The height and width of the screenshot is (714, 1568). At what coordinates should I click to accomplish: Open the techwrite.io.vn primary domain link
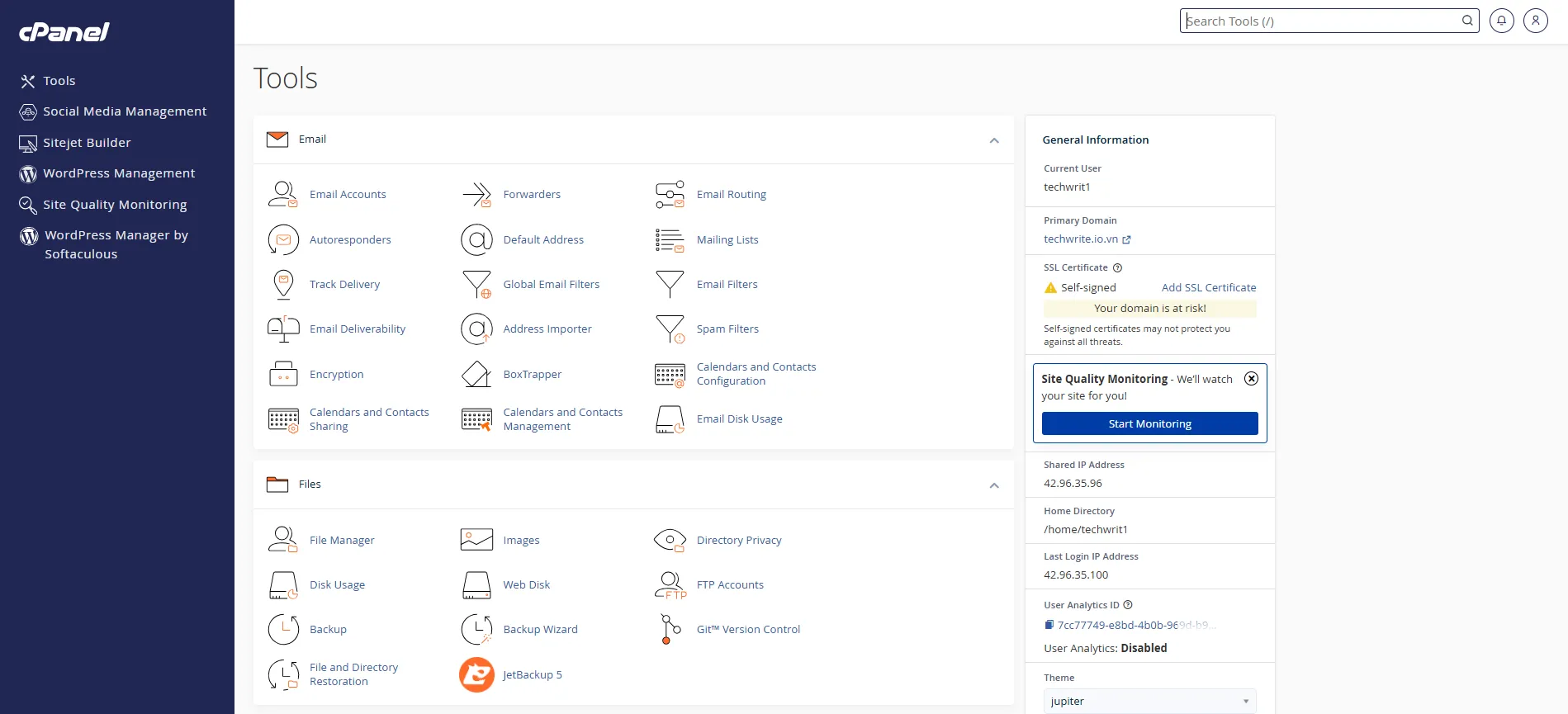click(1087, 239)
